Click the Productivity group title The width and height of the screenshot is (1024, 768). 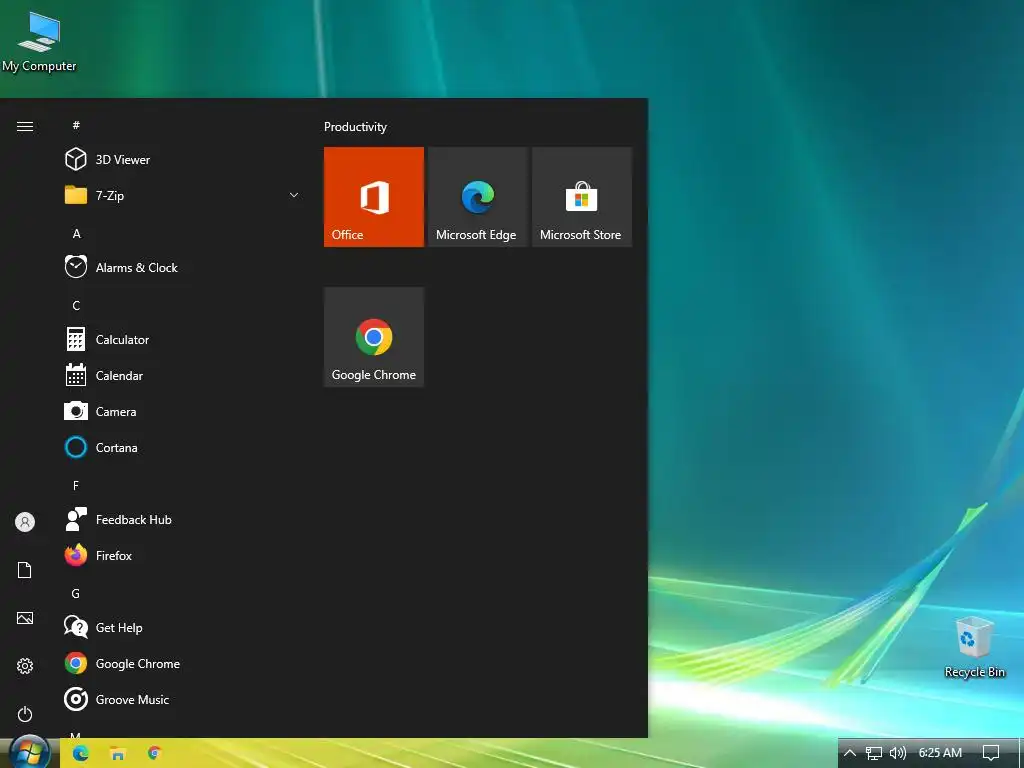coord(355,127)
